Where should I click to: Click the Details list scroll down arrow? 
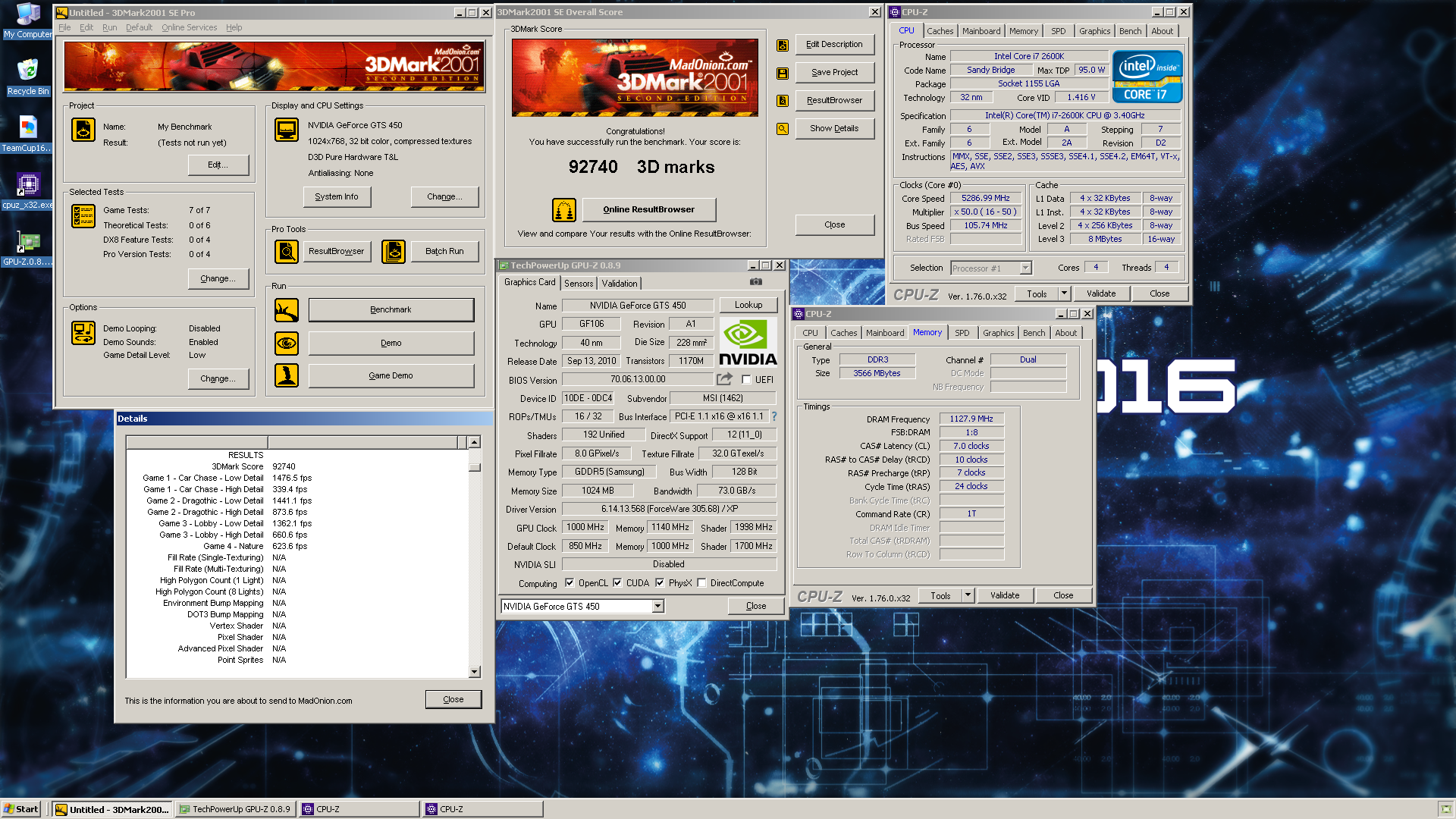tap(475, 672)
